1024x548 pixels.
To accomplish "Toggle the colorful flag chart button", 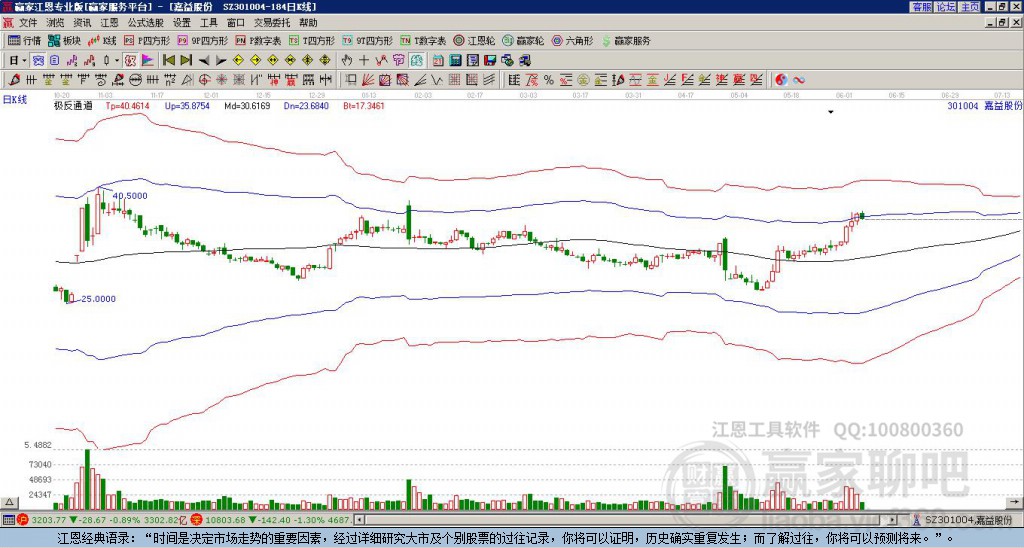I will (148, 60).
